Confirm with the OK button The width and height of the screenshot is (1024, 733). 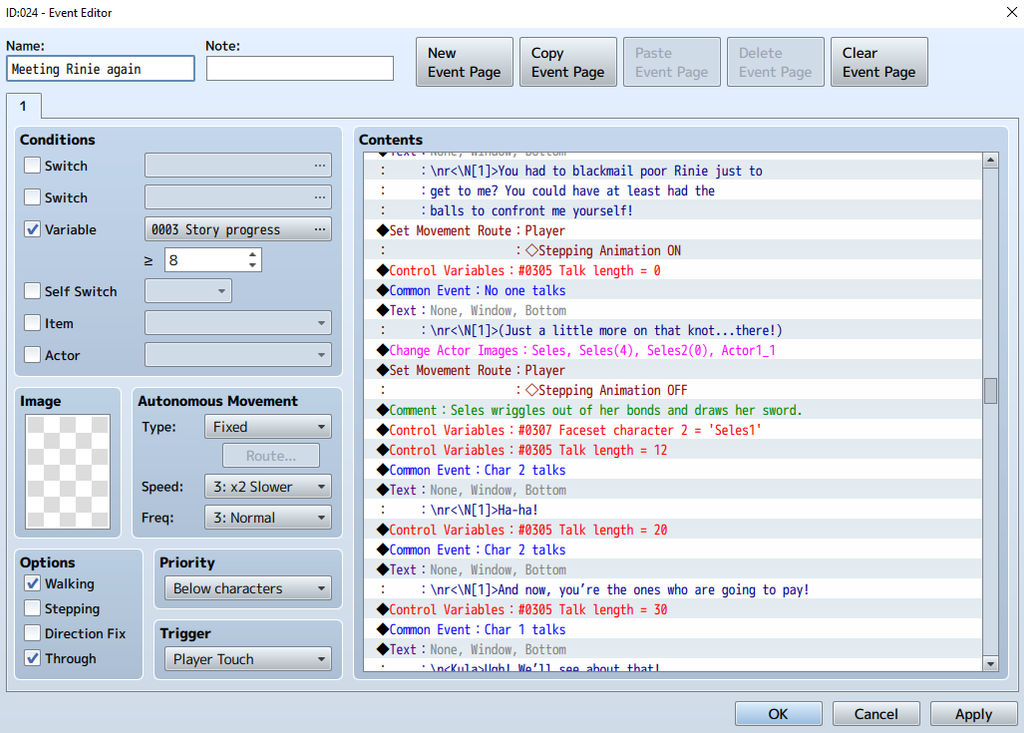point(778,713)
